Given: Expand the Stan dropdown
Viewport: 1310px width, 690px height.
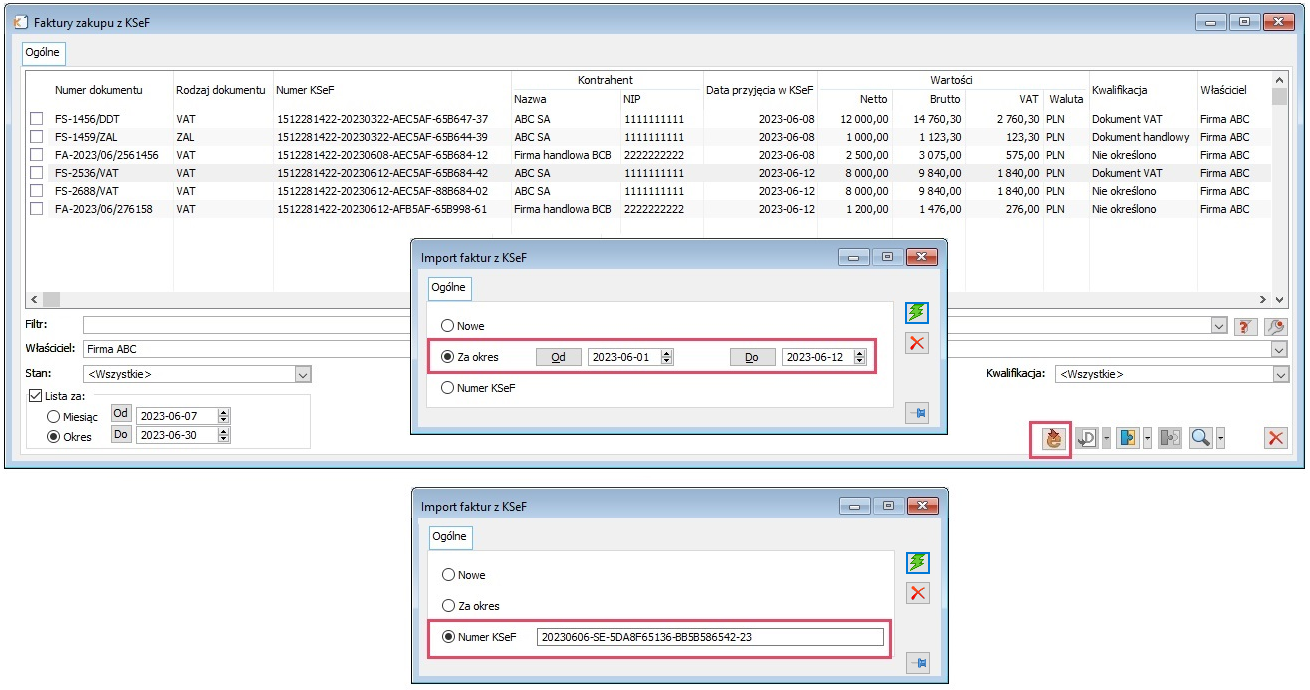Looking at the screenshot, I should point(303,374).
